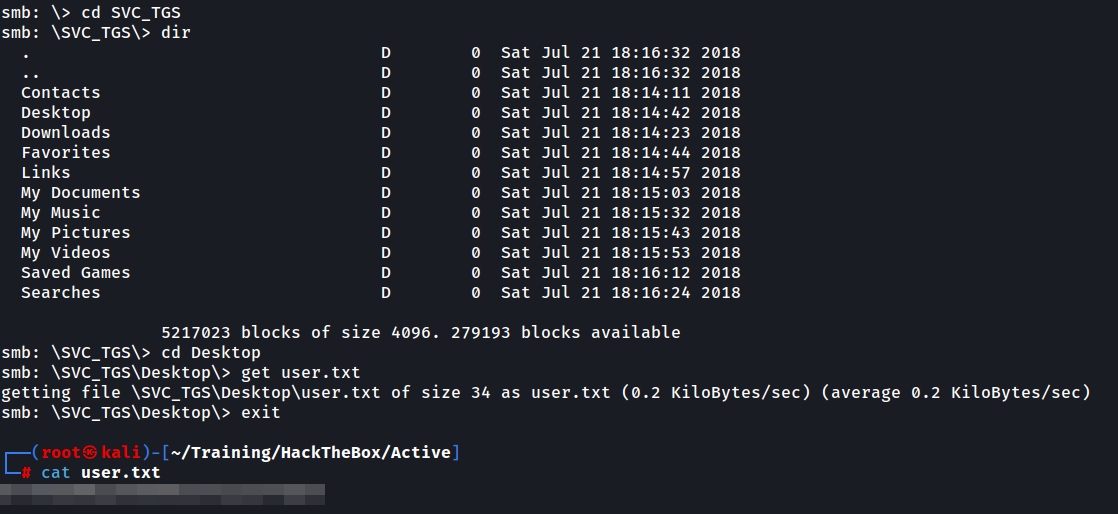Select the My Documents directory entry
Viewport: 1118px width, 514px height.
(x=81, y=193)
